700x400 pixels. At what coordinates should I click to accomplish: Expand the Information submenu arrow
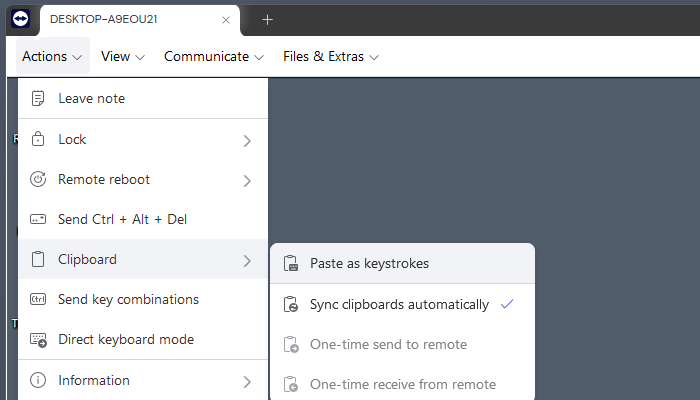click(247, 381)
